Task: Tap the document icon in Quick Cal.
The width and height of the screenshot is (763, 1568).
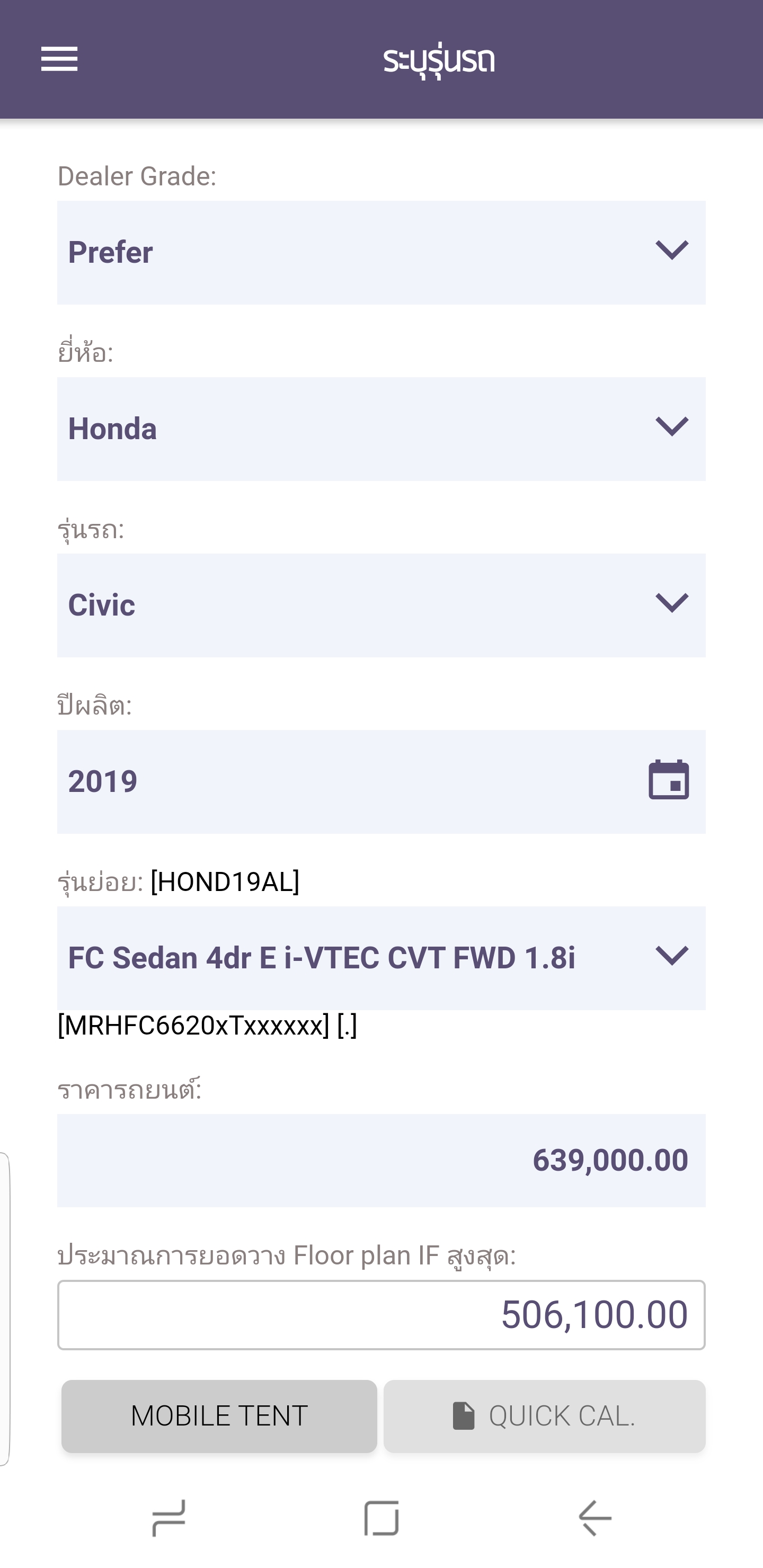Action: tap(464, 1415)
